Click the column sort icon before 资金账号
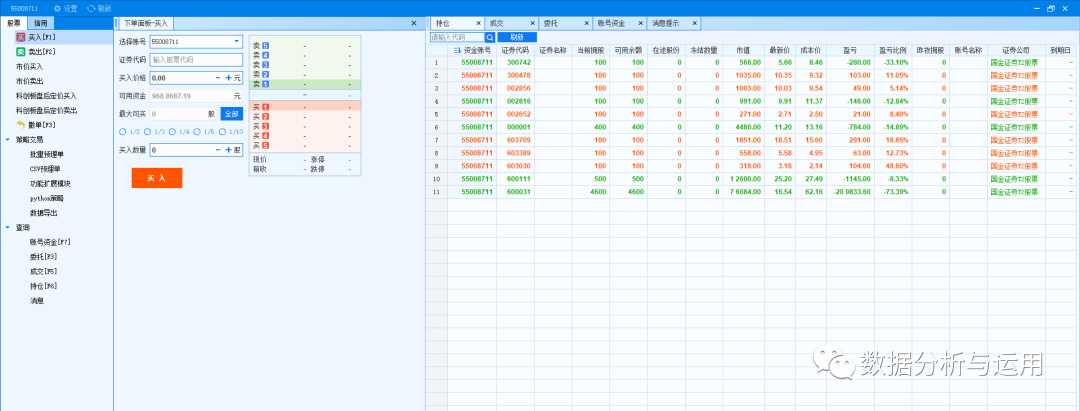The width and height of the screenshot is (1080, 411). [456, 49]
